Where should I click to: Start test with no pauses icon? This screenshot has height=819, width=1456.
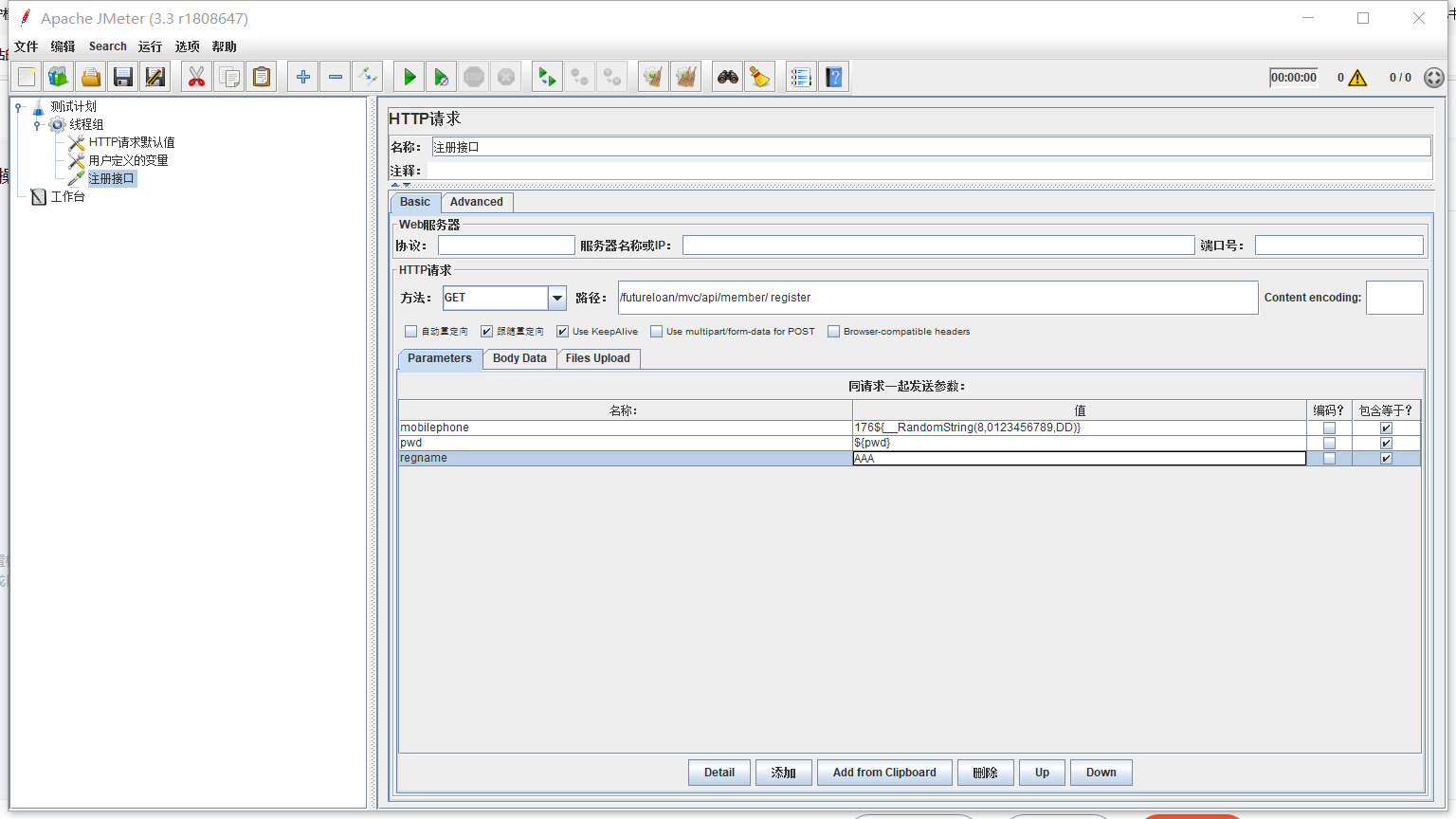pos(442,77)
